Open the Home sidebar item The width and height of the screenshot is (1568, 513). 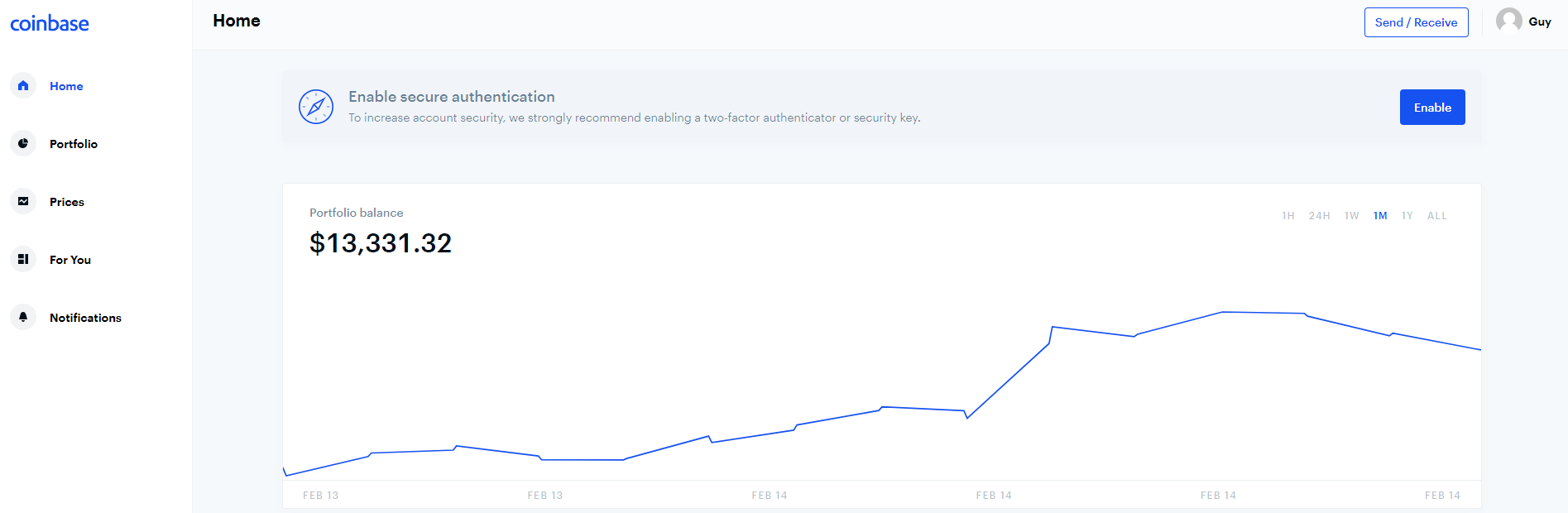click(66, 86)
